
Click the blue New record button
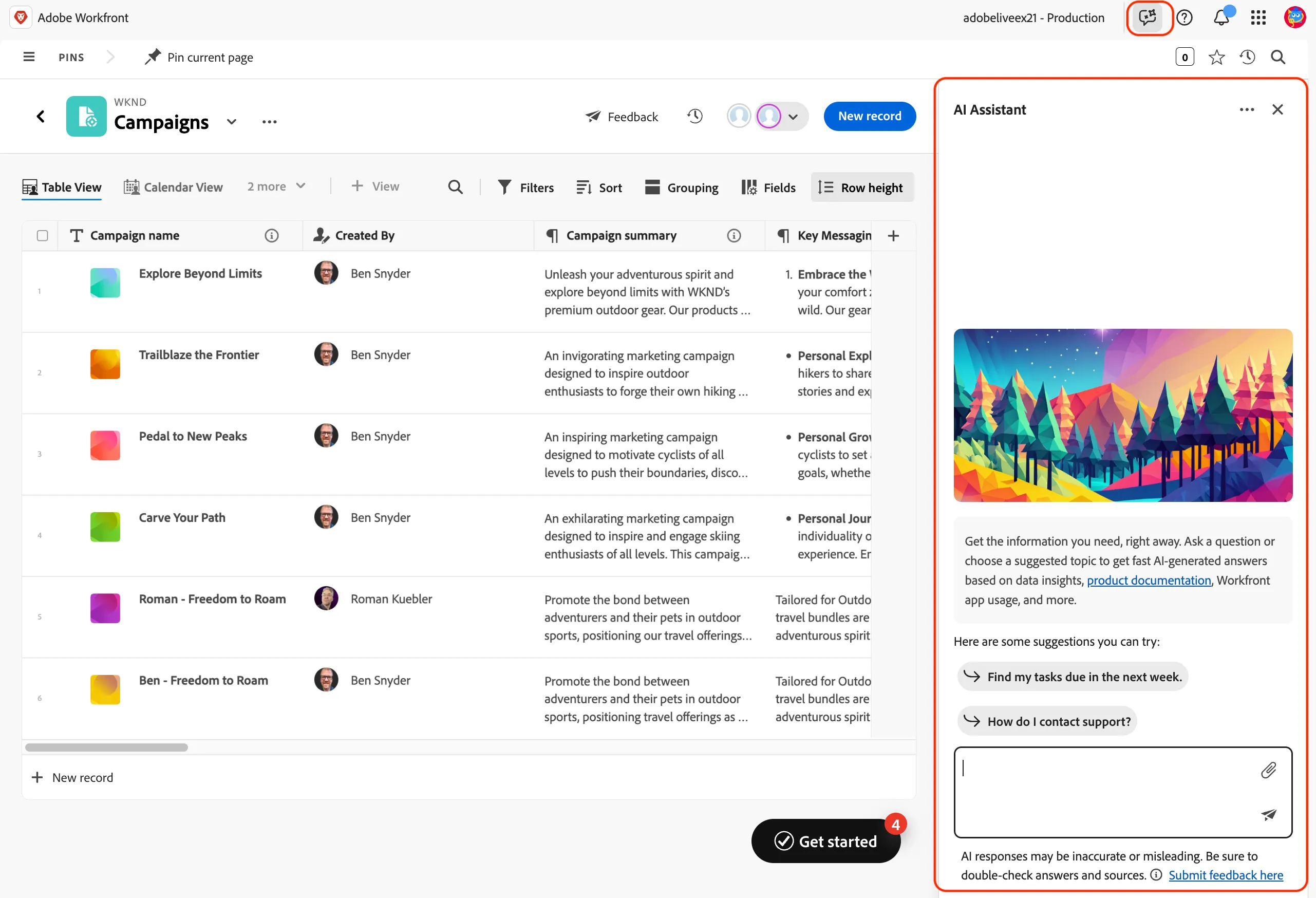tap(869, 116)
